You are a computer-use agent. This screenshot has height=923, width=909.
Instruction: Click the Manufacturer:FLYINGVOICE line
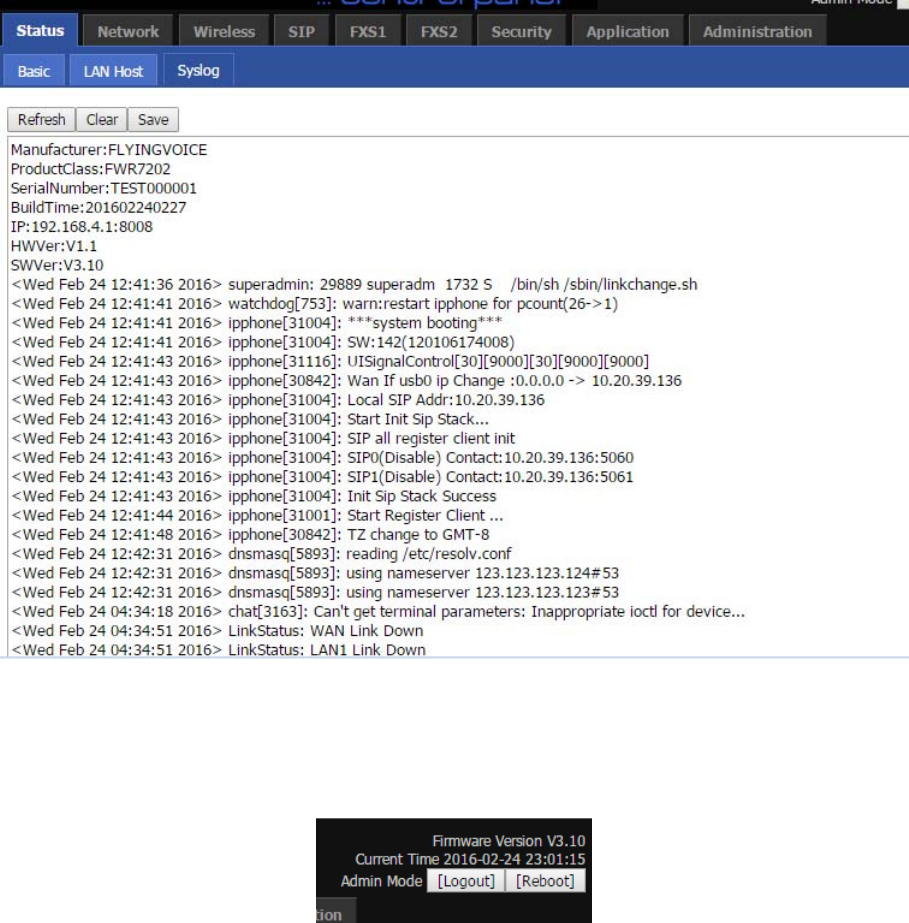click(x=109, y=150)
